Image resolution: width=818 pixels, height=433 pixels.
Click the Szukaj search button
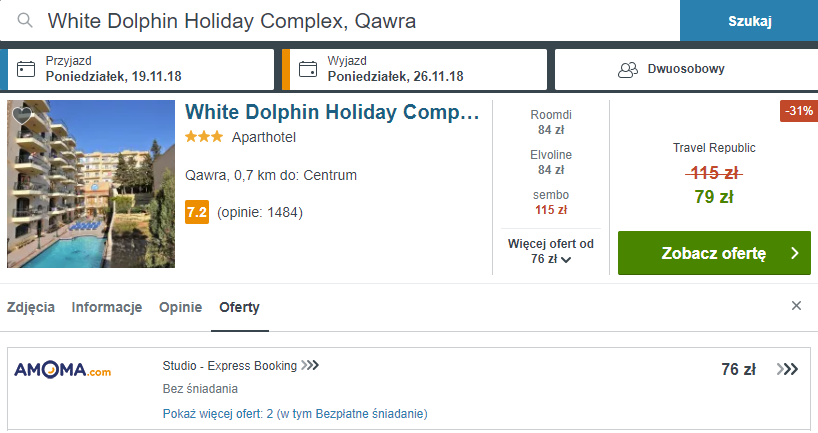coord(749,21)
